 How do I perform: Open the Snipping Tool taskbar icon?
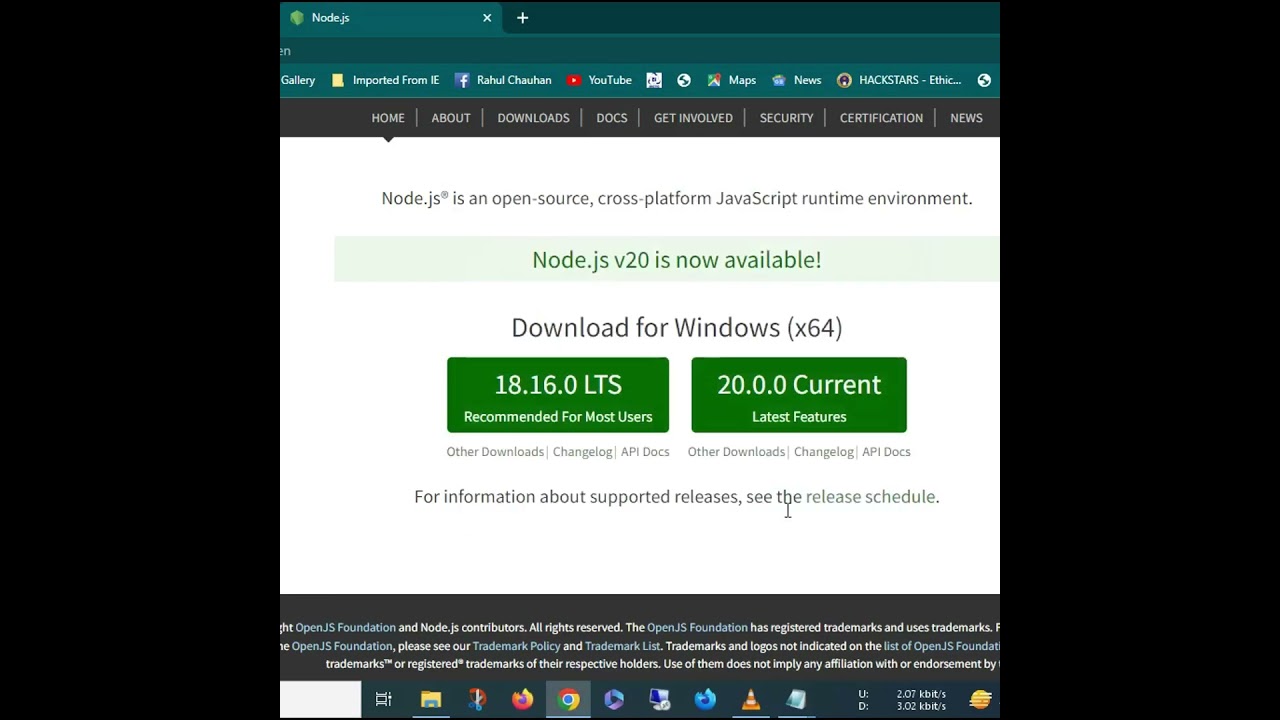(477, 700)
